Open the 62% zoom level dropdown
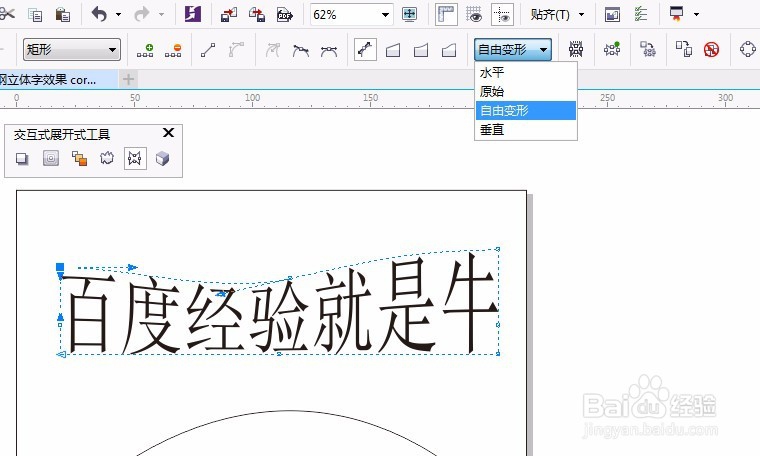 point(385,15)
